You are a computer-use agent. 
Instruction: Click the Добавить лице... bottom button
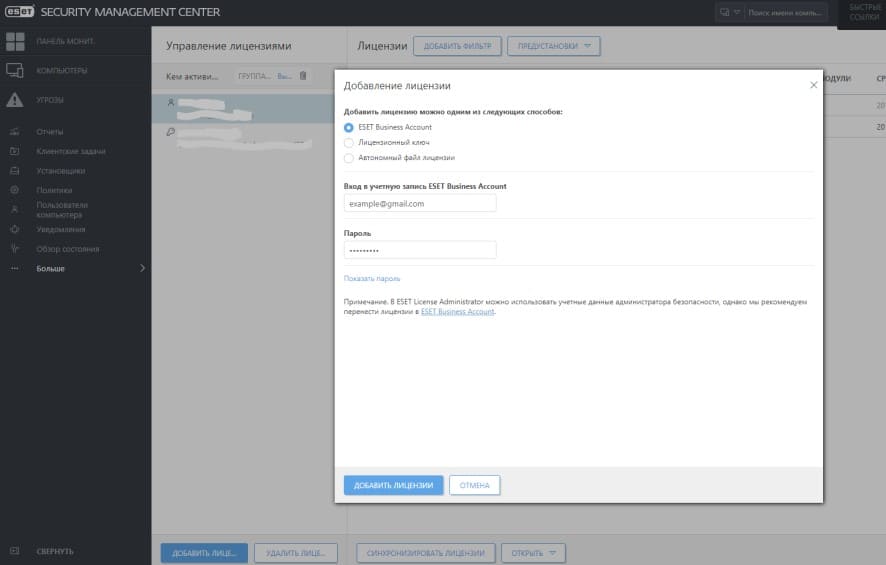tap(204, 553)
